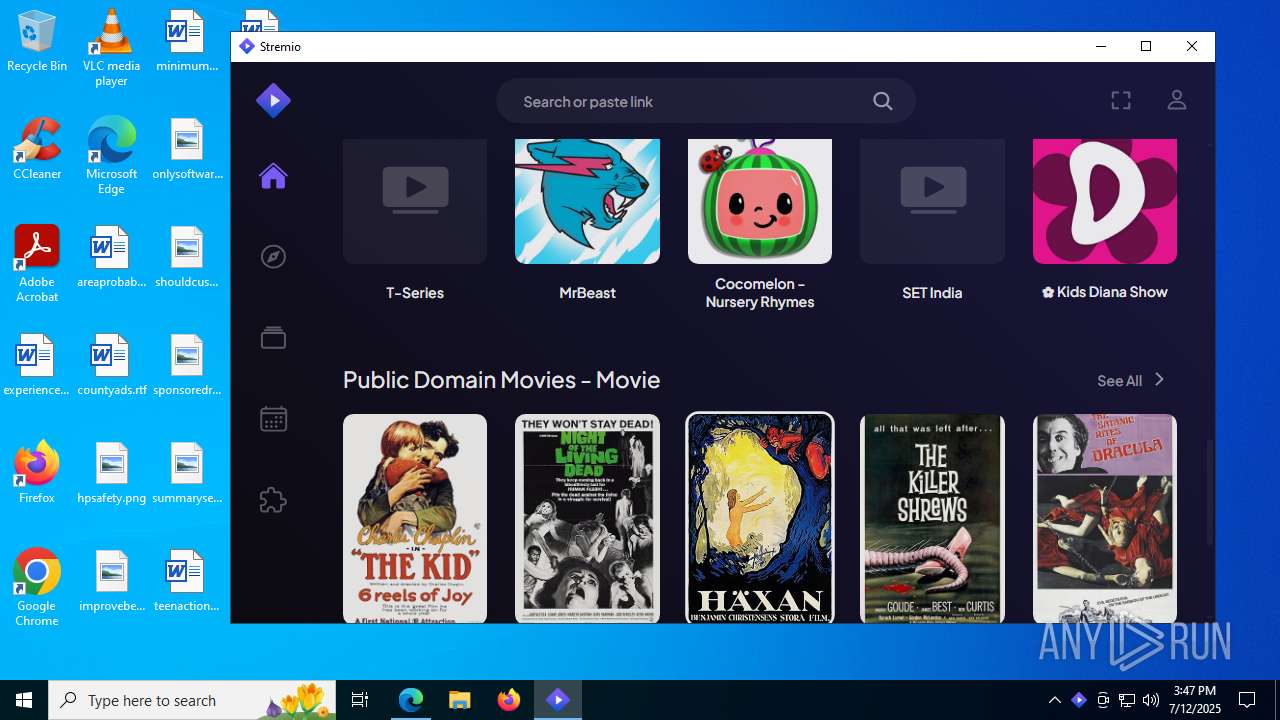Select the hpsafety.png desktop file
Image resolution: width=1280 pixels, height=720 pixels.
(111, 473)
